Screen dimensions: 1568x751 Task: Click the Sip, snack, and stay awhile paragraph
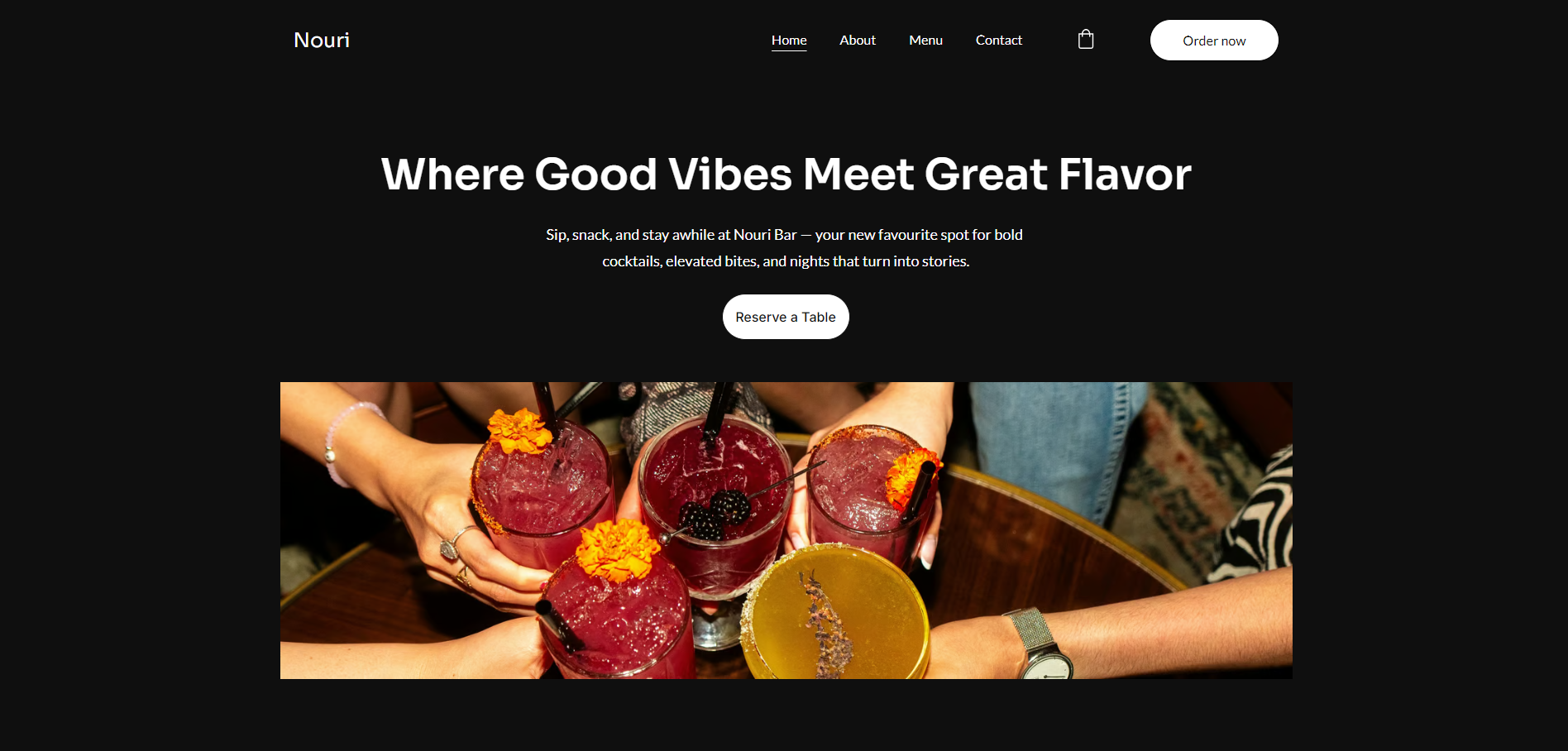click(x=785, y=247)
